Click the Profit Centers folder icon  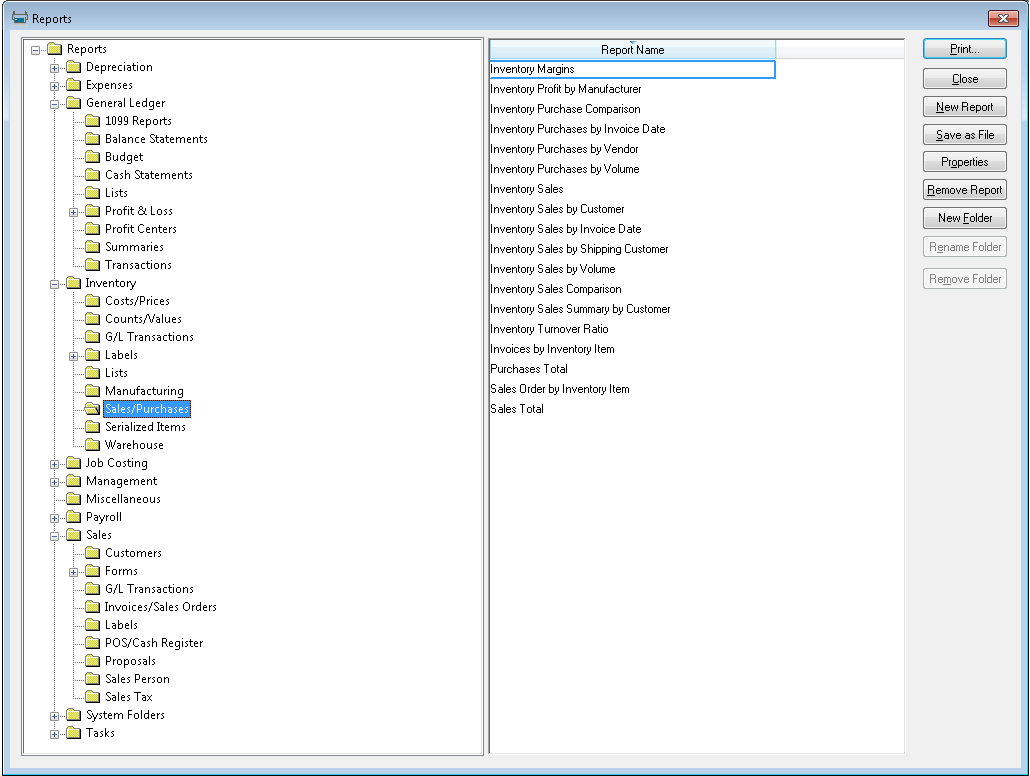point(93,229)
